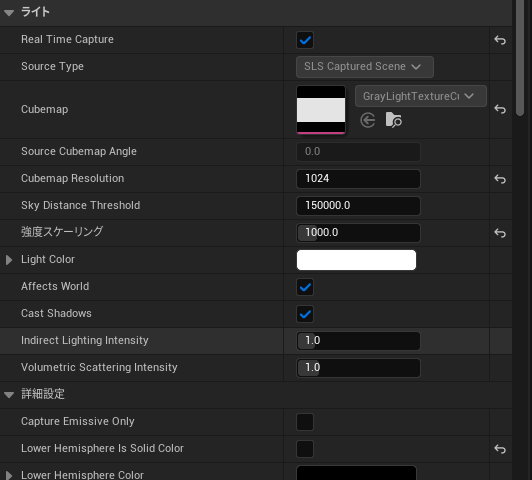
Task: Disable Cast Shadows checkbox
Action: (305, 314)
